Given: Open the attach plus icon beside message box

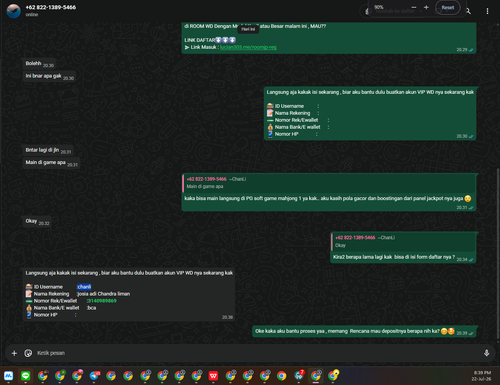Looking at the screenshot, I should pos(14,353).
